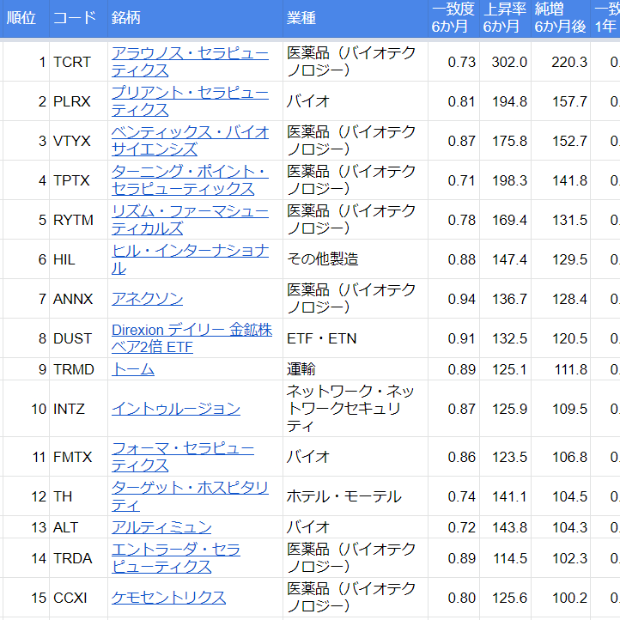620x620 pixels.
Task: Open the アルティミュン link
Action: pos(161,527)
